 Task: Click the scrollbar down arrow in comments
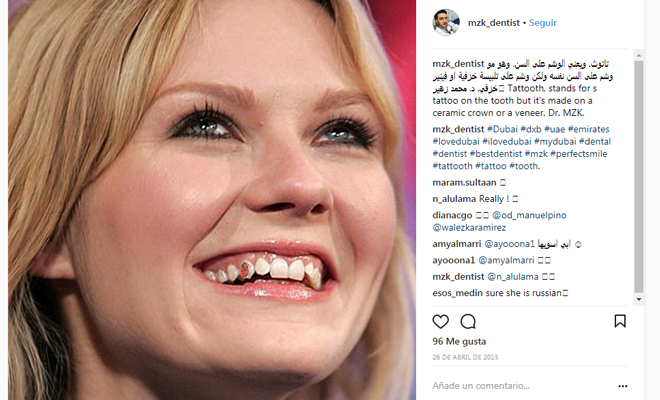pyautogui.click(x=639, y=299)
